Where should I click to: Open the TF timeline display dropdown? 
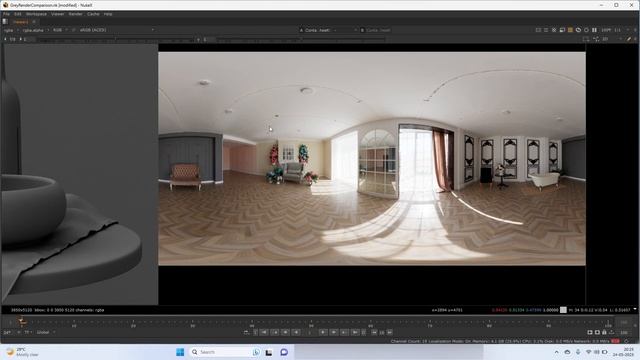pos(28,333)
